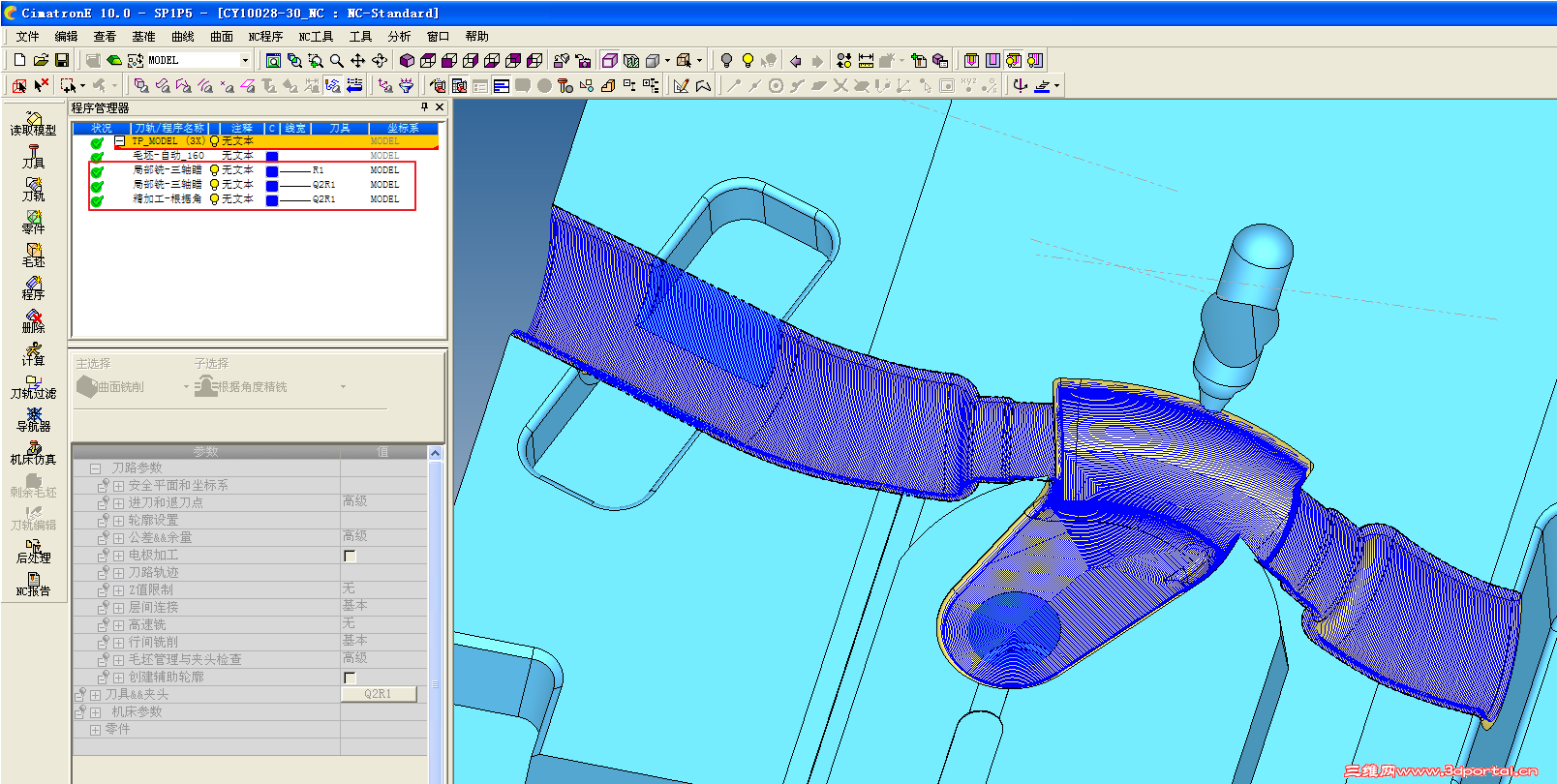Click the yellow light bulb show icon
This screenshot has width=1557, height=784.
tap(748, 60)
